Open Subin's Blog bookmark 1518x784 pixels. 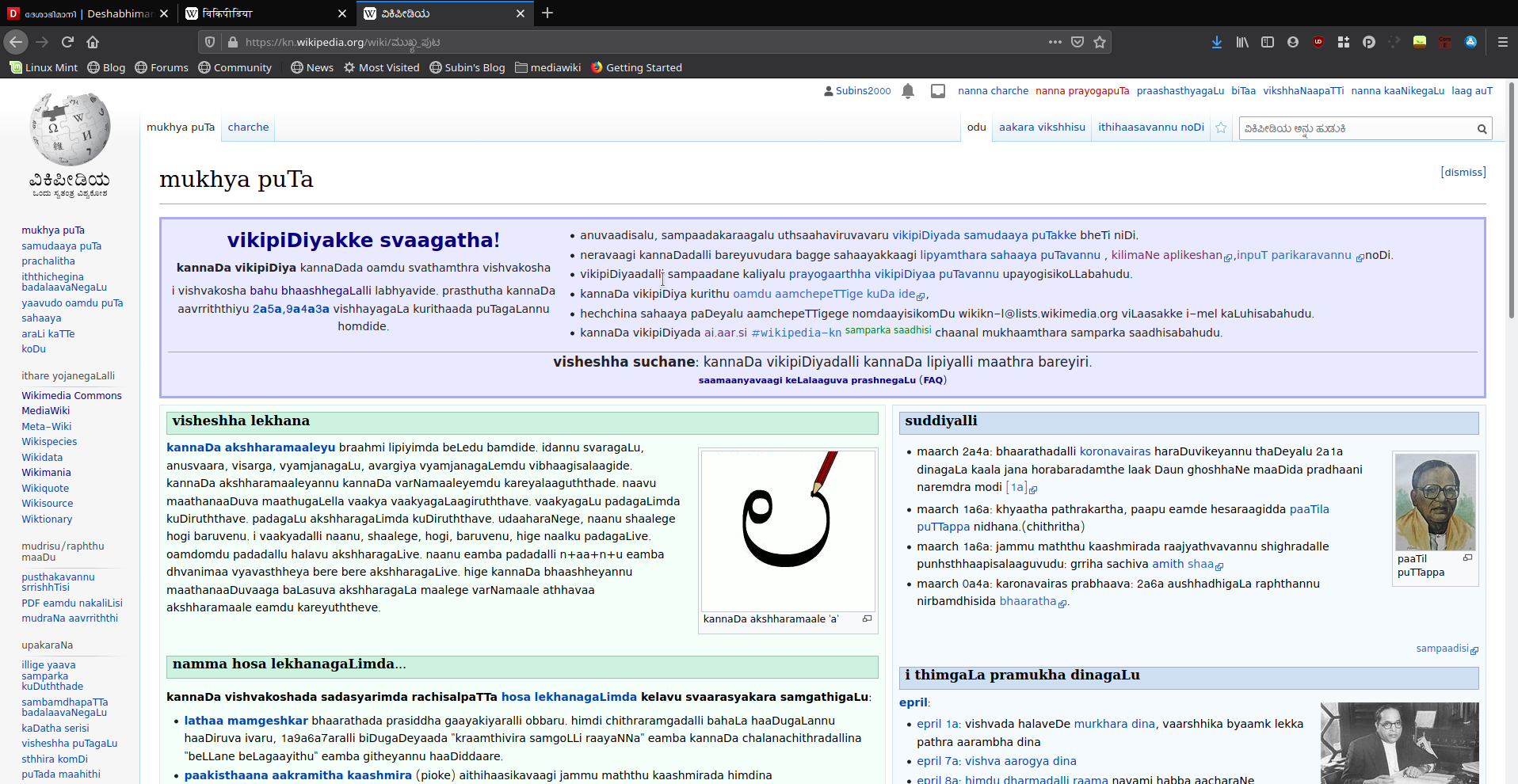467,67
